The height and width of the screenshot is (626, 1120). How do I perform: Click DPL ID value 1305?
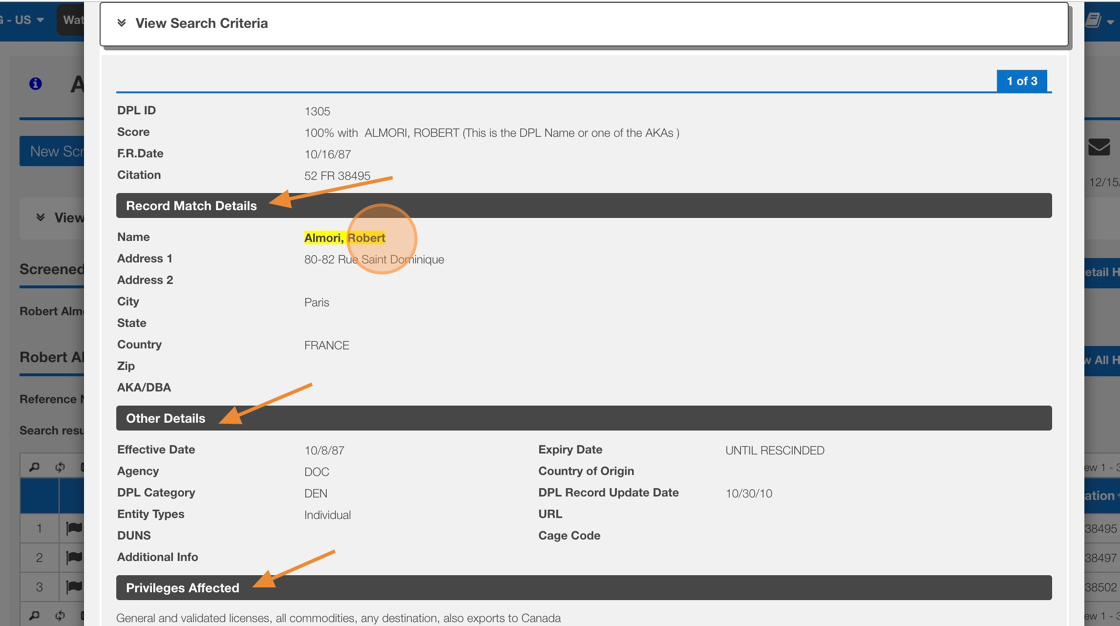(x=317, y=111)
